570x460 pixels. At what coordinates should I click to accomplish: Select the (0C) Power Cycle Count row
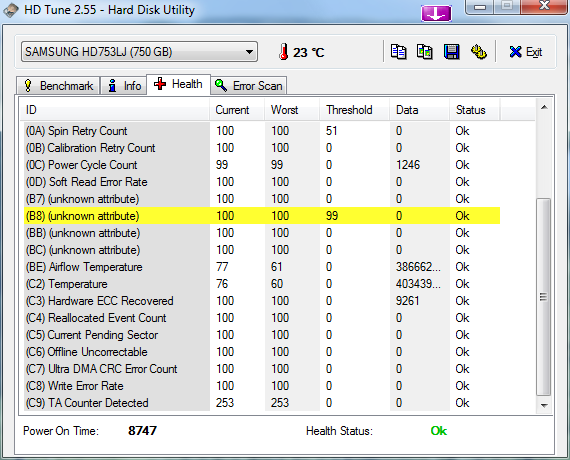262,165
